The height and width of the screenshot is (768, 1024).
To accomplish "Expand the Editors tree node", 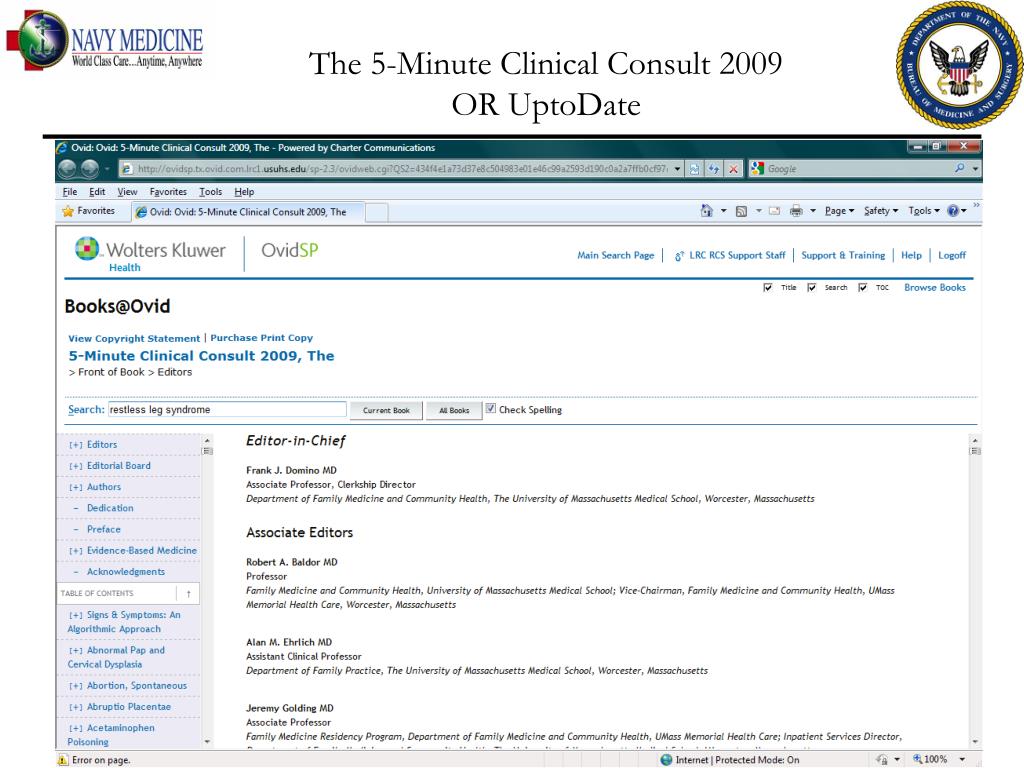I will 76,445.
